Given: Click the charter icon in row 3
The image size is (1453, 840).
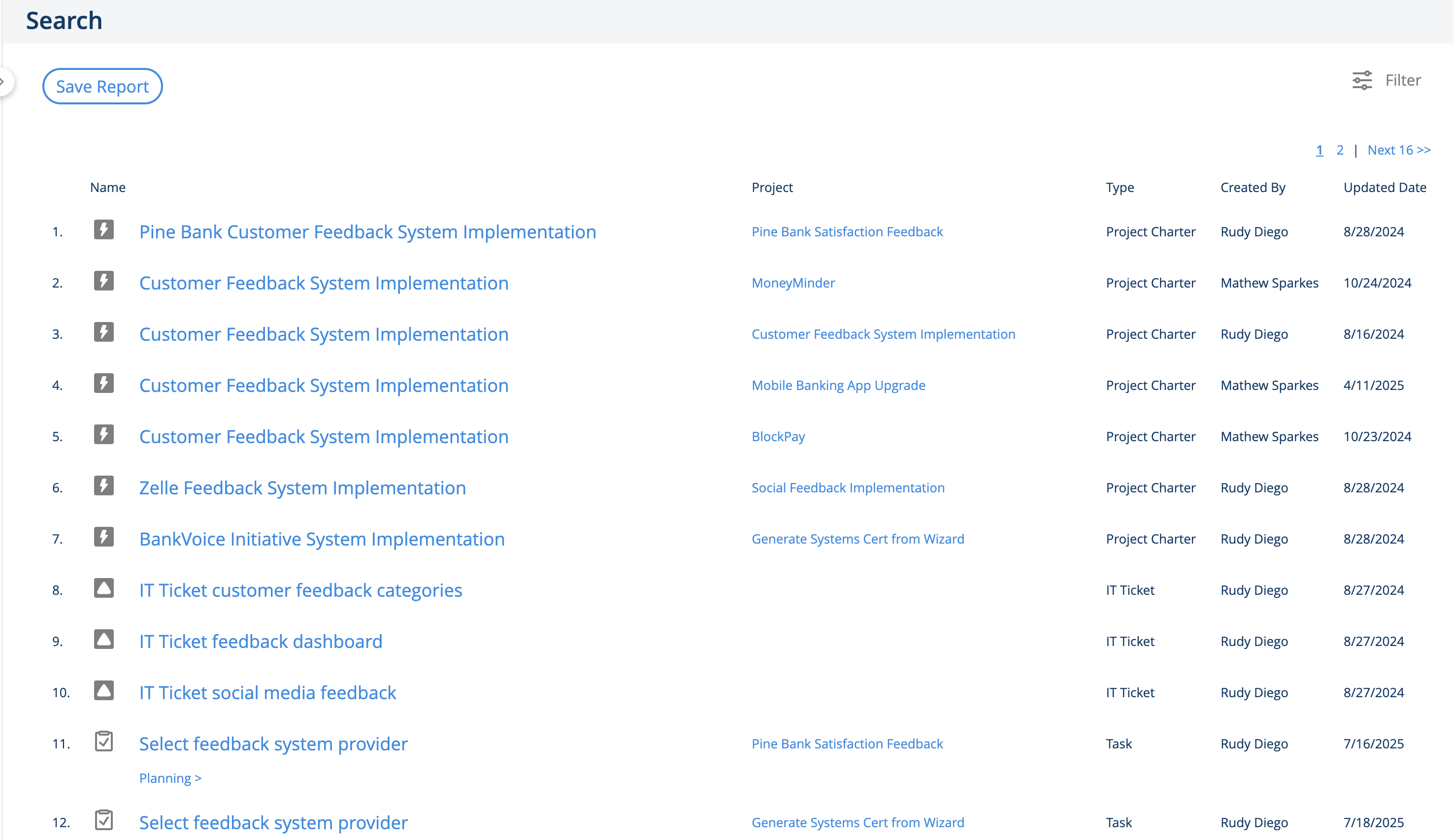Looking at the screenshot, I should point(104,332).
